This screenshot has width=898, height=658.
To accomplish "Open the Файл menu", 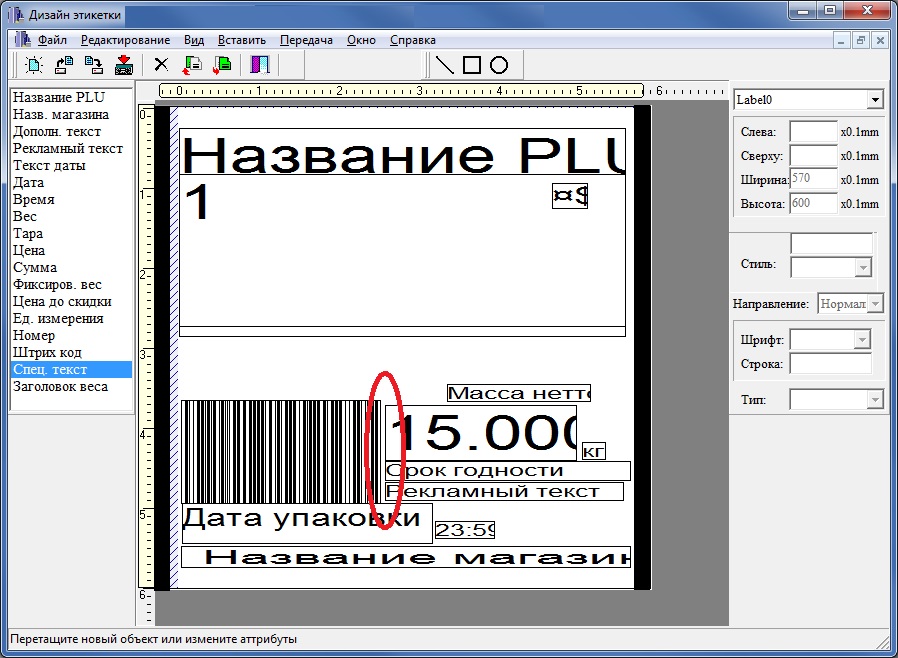I will click(x=52, y=40).
